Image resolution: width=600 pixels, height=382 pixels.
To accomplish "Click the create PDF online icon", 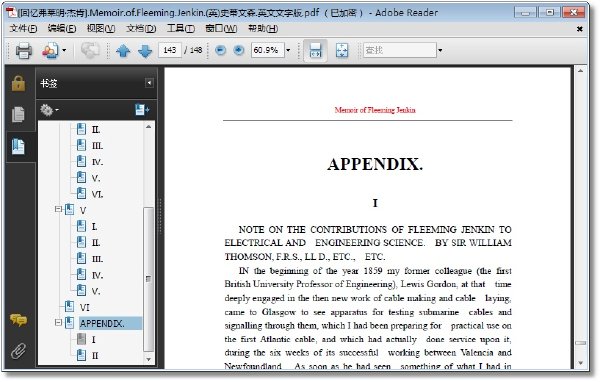I will coord(50,51).
